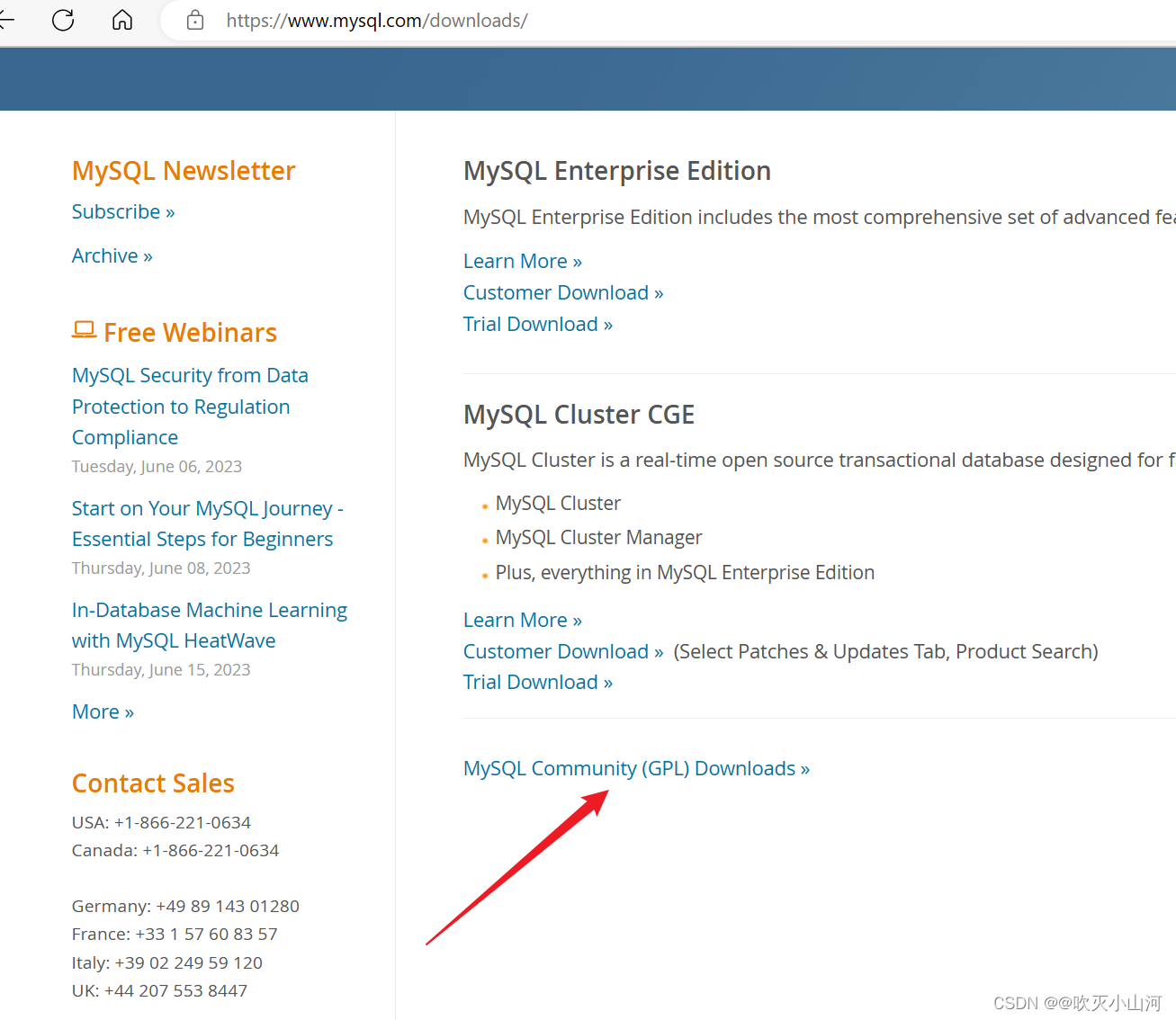The width and height of the screenshot is (1176, 1020).
Task: Open the Subscribe newsletter link
Action: pyautogui.click(x=123, y=212)
